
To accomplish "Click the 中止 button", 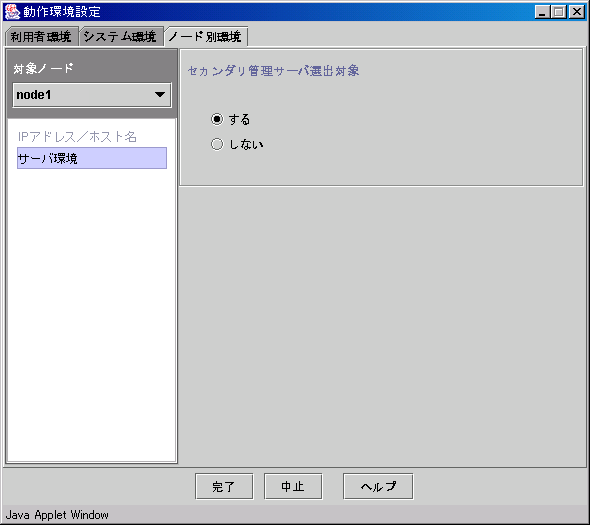I will [x=293, y=486].
